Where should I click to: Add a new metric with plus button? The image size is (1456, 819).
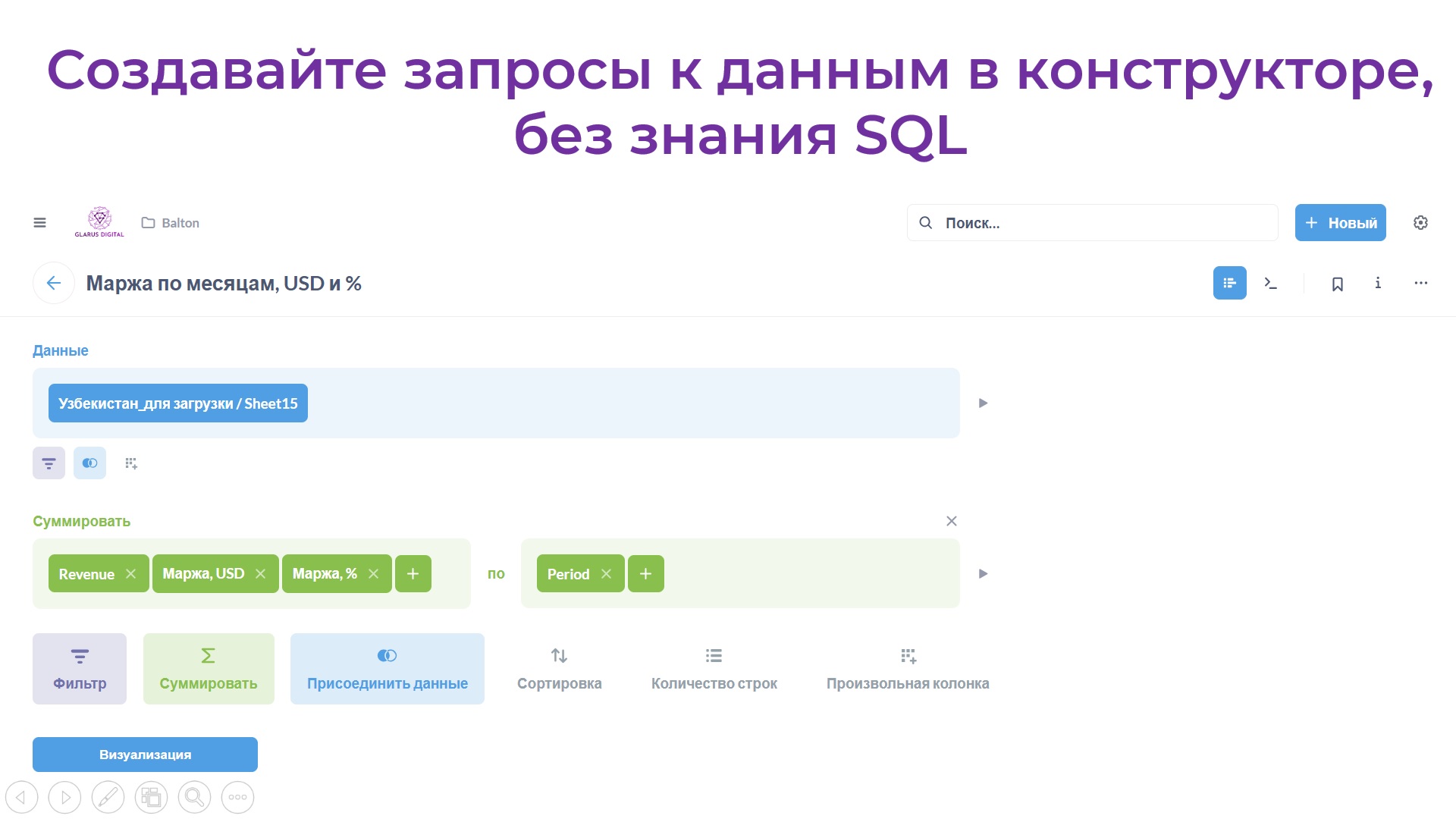pyautogui.click(x=413, y=574)
